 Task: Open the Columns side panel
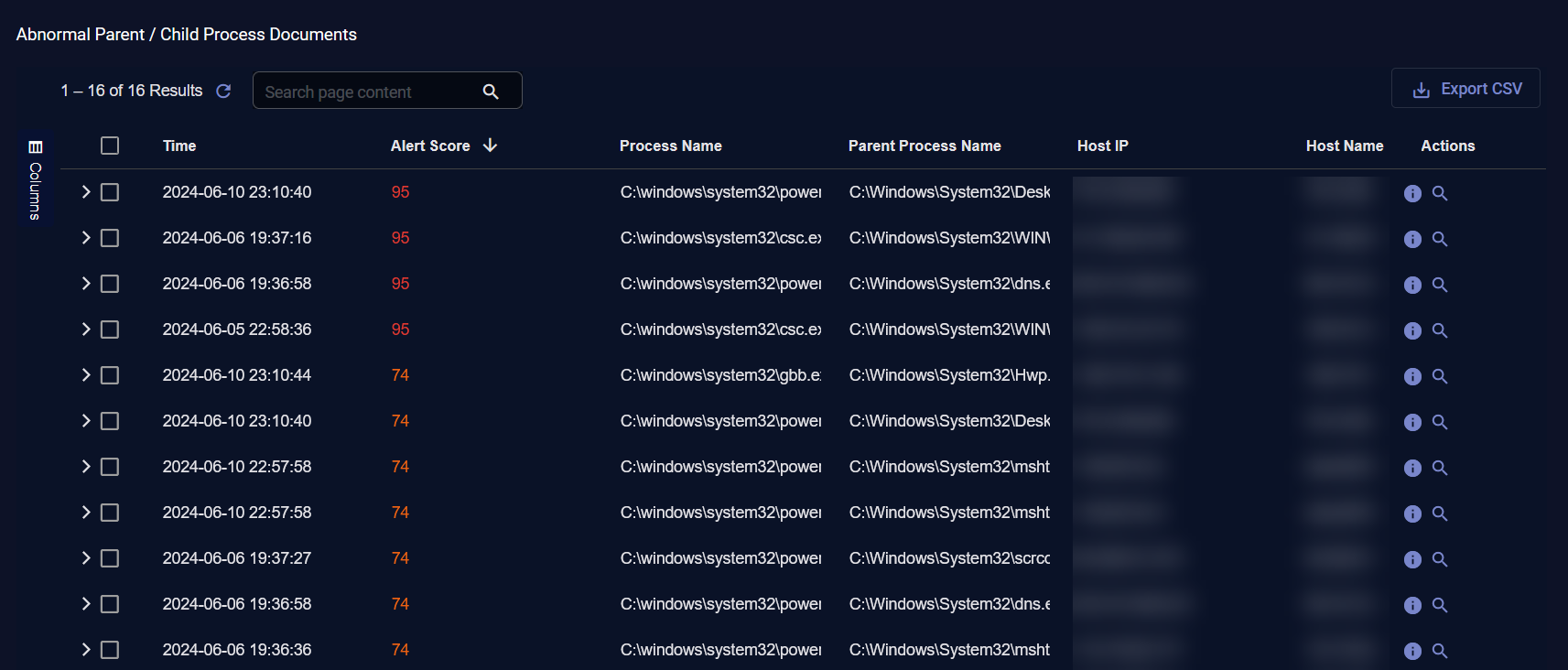coord(35,179)
